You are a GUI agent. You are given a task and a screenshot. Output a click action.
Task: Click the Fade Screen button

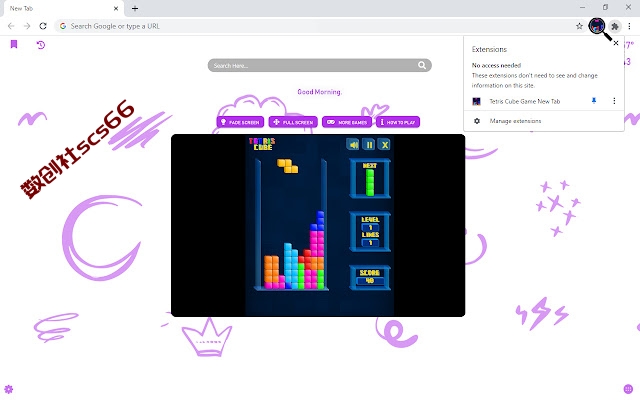pyautogui.click(x=240, y=122)
